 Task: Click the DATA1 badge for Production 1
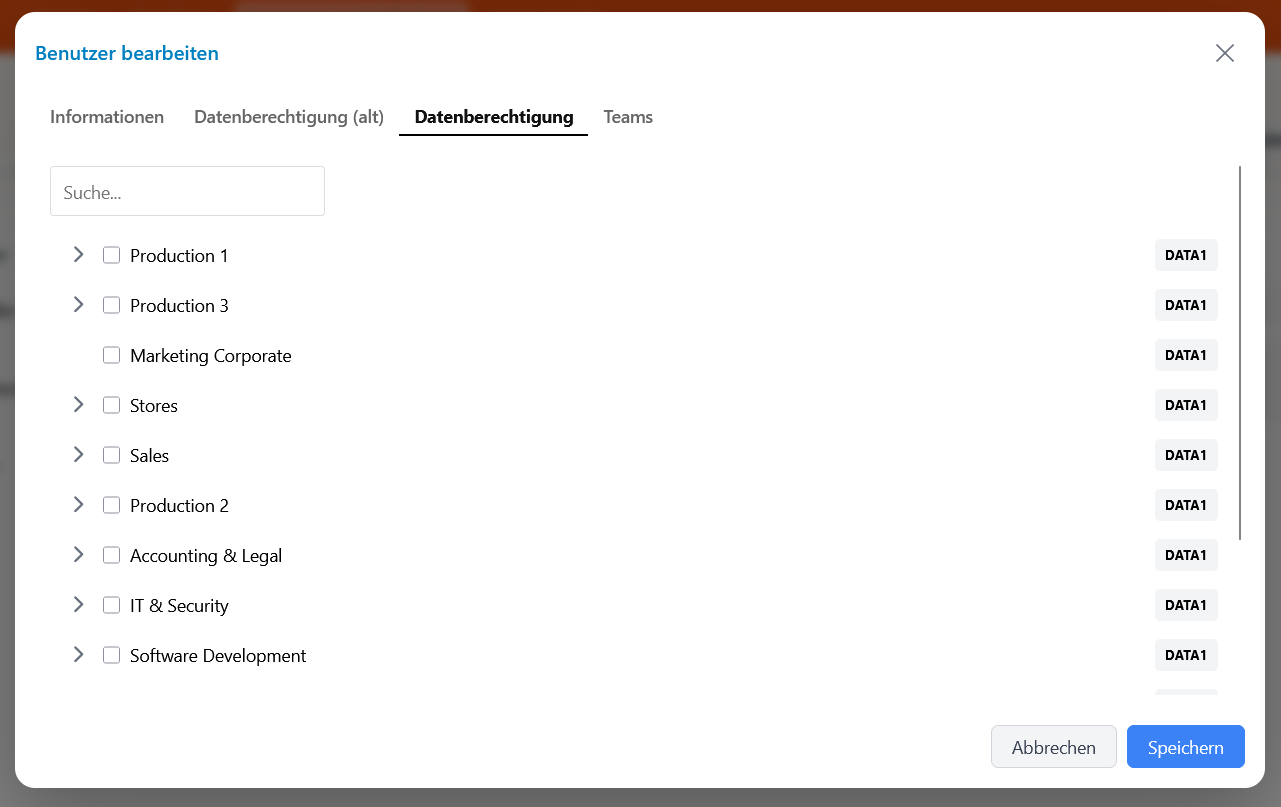coord(1185,255)
